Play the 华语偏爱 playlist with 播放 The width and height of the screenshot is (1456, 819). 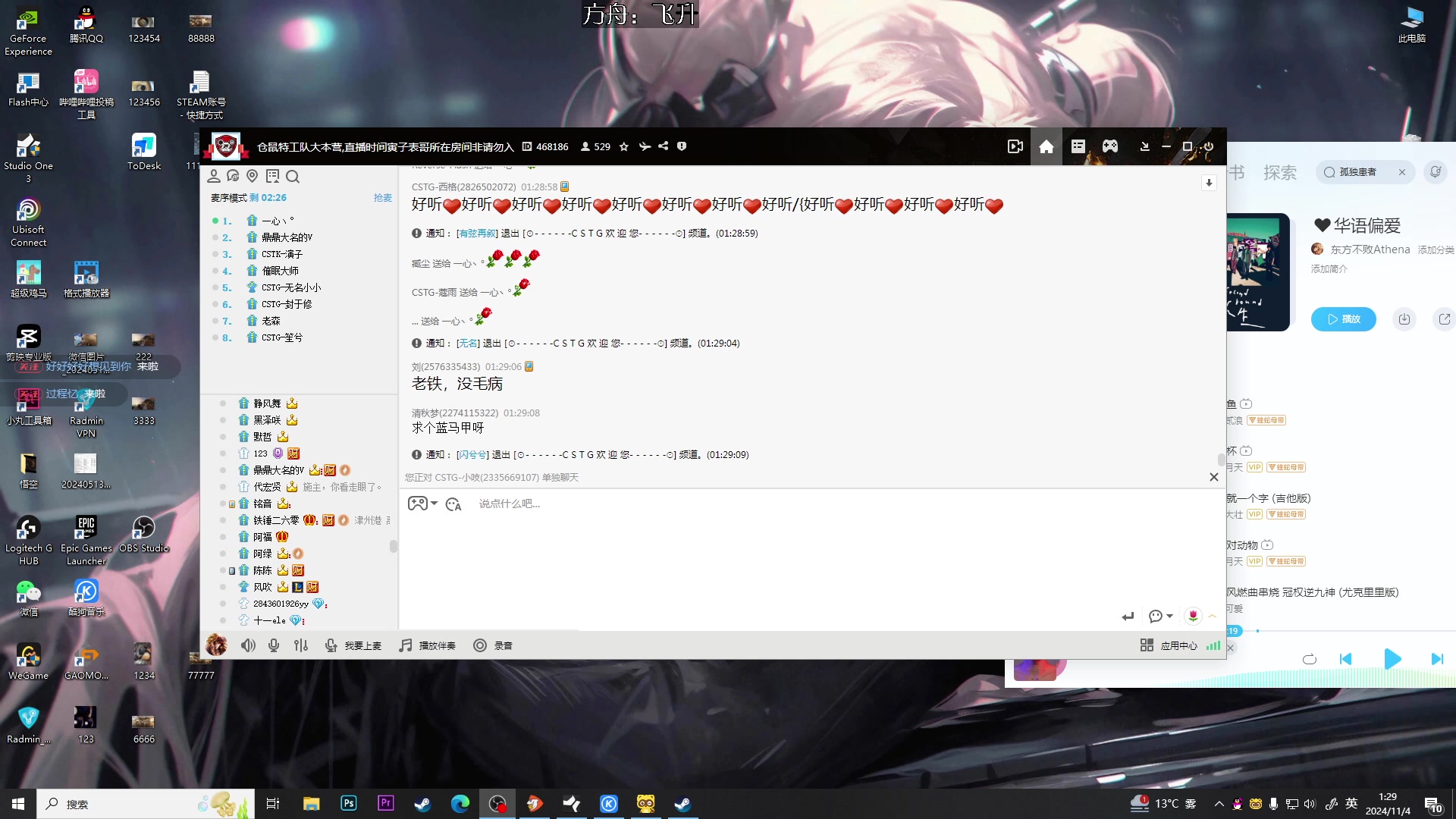(1343, 319)
